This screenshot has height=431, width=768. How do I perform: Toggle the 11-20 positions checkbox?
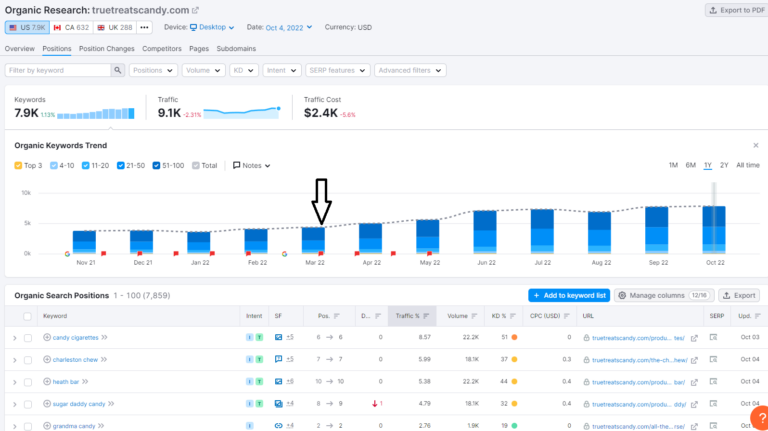click(85, 166)
